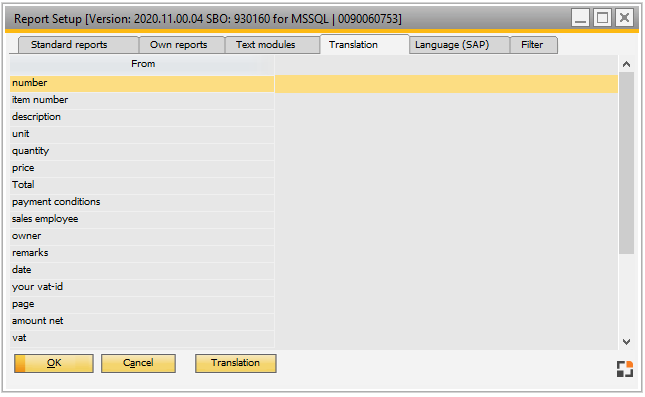645x397 pixels.
Task: Go to the Language (SAP) tab
Action: [x=459, y=45]
